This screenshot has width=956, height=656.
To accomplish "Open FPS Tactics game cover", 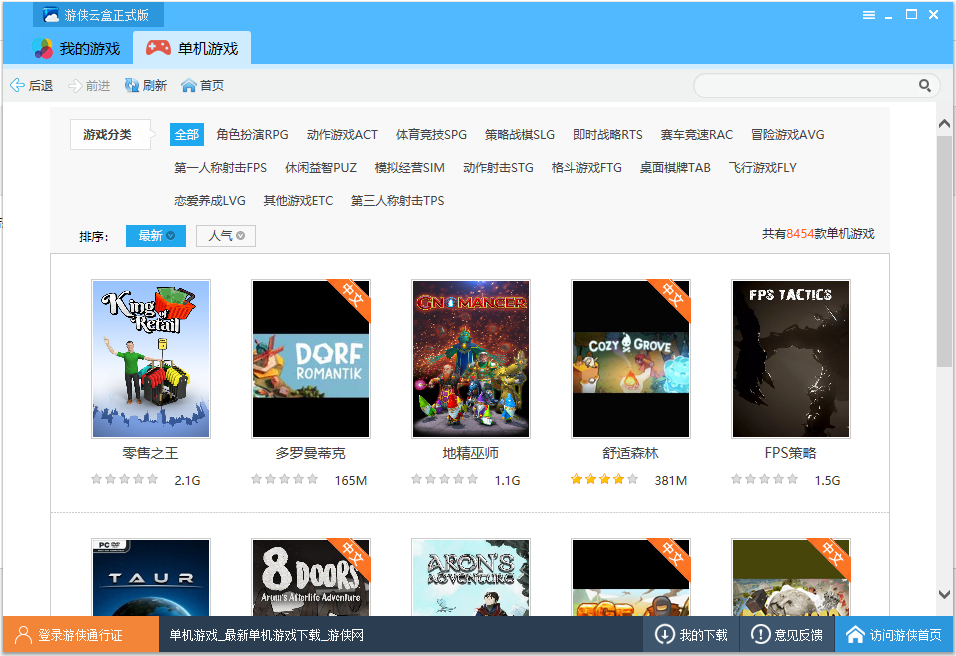I will 791,358.
